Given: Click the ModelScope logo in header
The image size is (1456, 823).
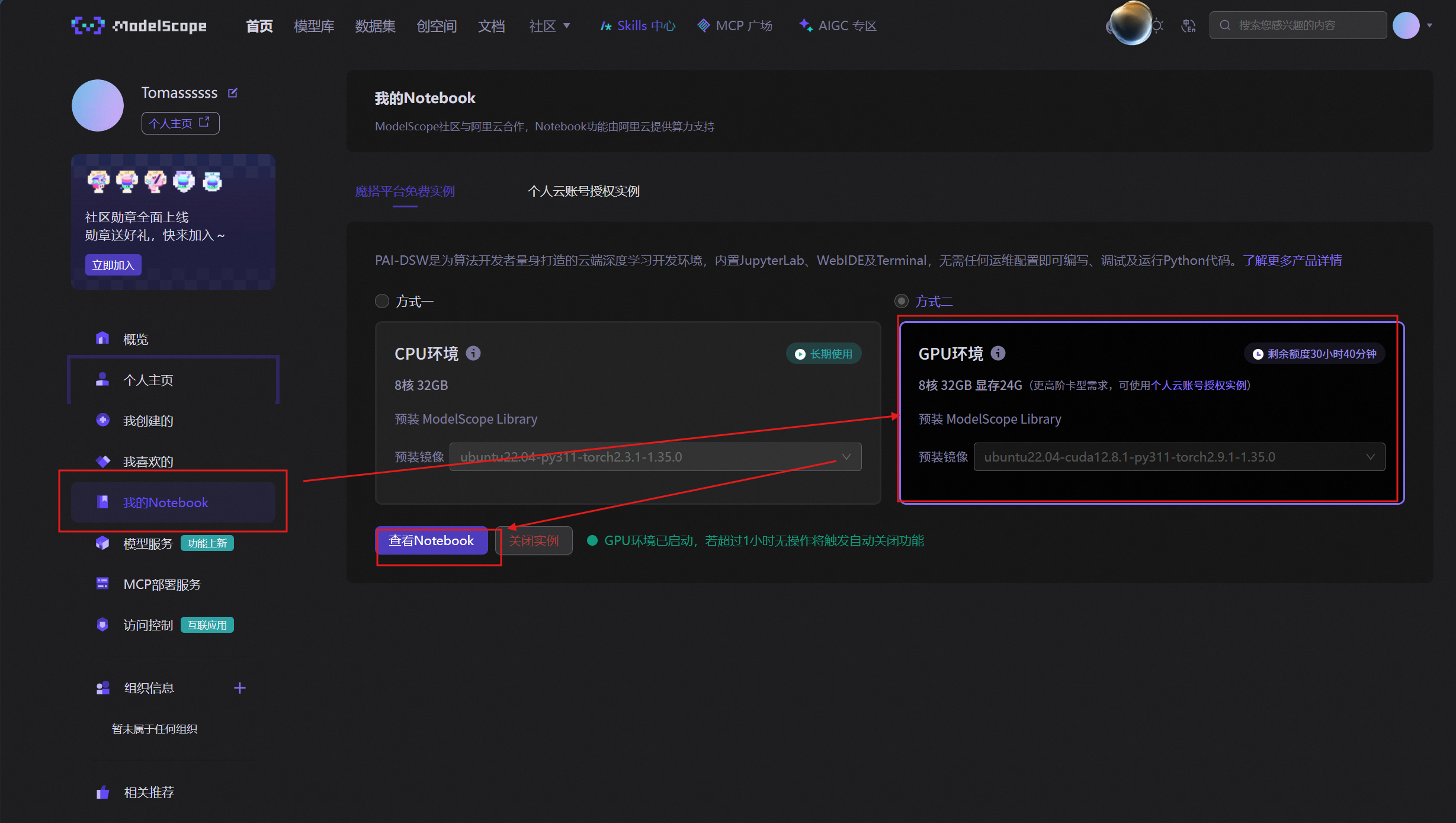Looking at the screenshot, I should [139, 25].
